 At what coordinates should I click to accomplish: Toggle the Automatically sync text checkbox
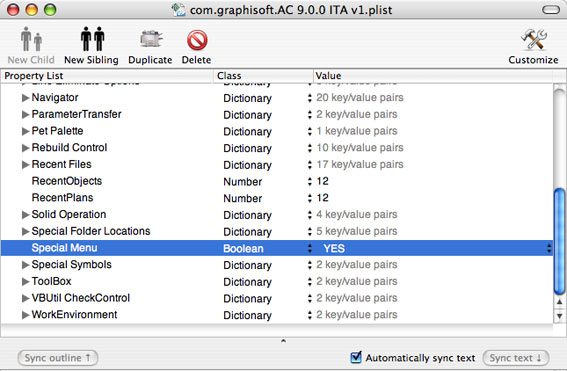356,357
